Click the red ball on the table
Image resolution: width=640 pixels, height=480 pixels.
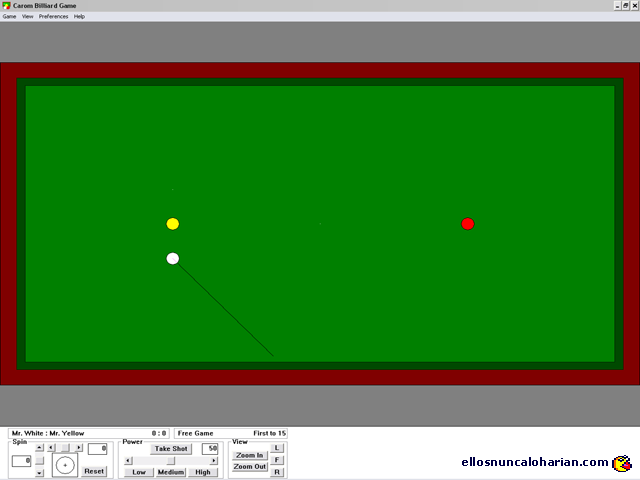point(467,224)
